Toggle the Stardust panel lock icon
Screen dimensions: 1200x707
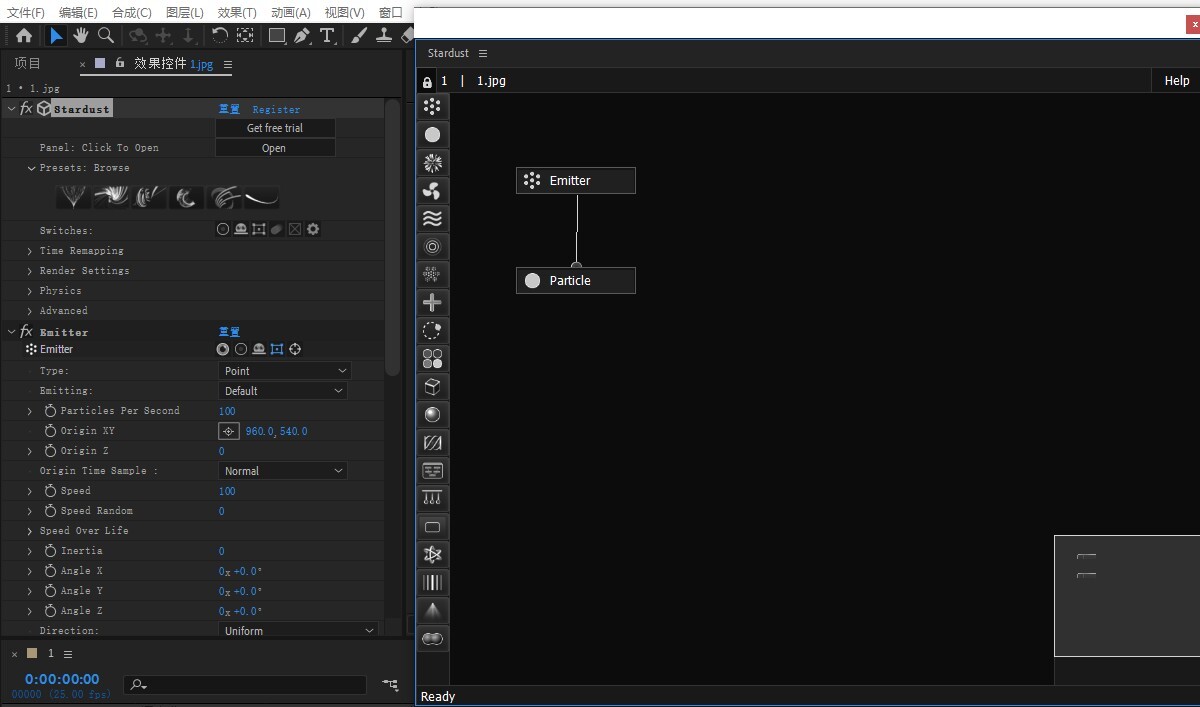(427, 81)
